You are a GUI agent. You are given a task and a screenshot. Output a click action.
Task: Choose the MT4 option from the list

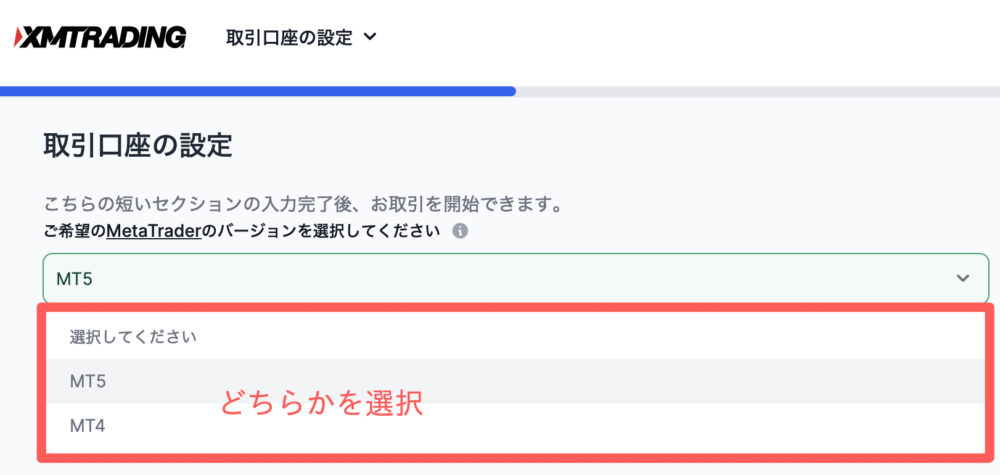(515, 425)
